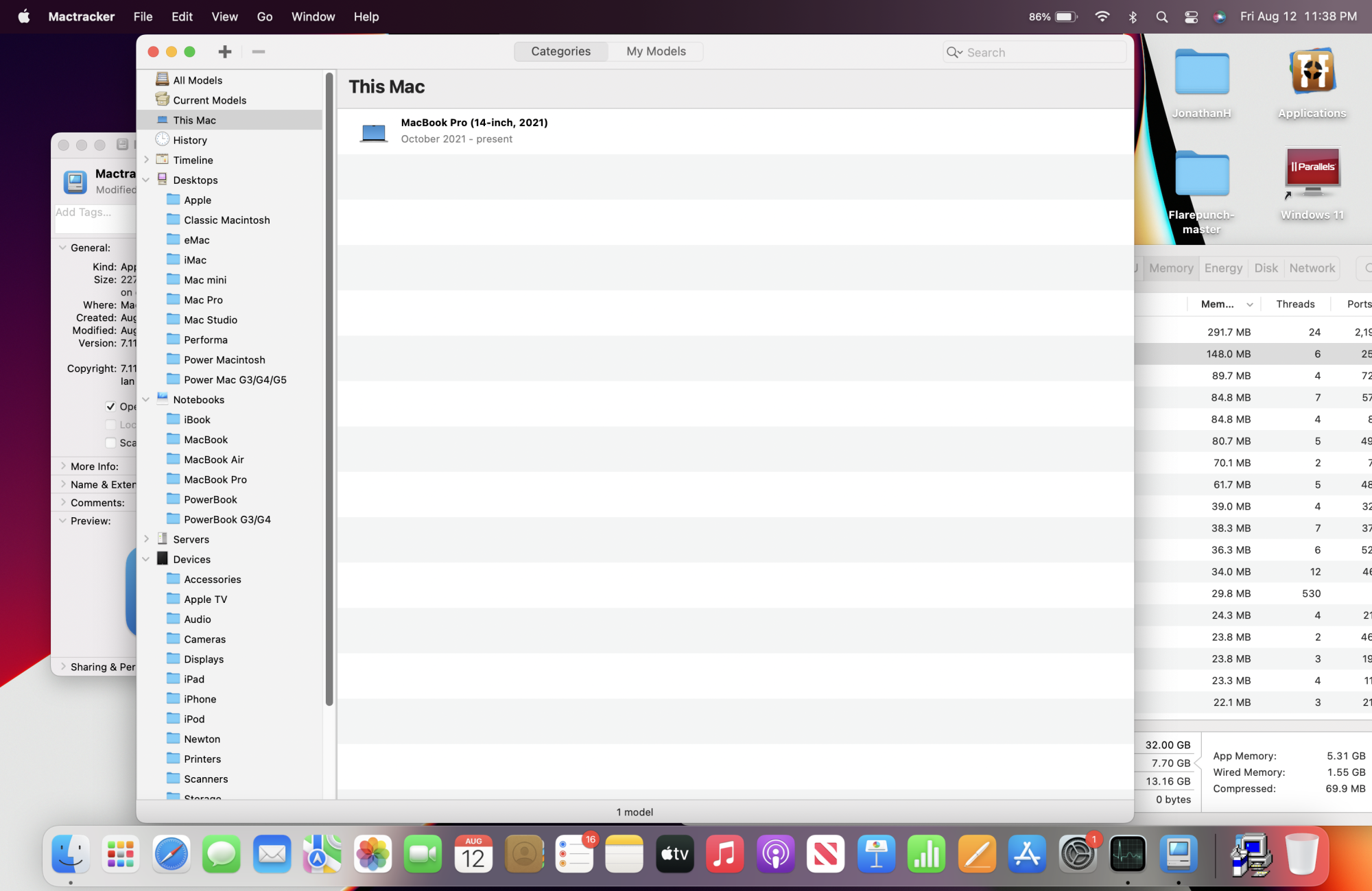1372x891 pixels.
Task: Click the plus add-model toolbar icon
Action: point(225,51)
